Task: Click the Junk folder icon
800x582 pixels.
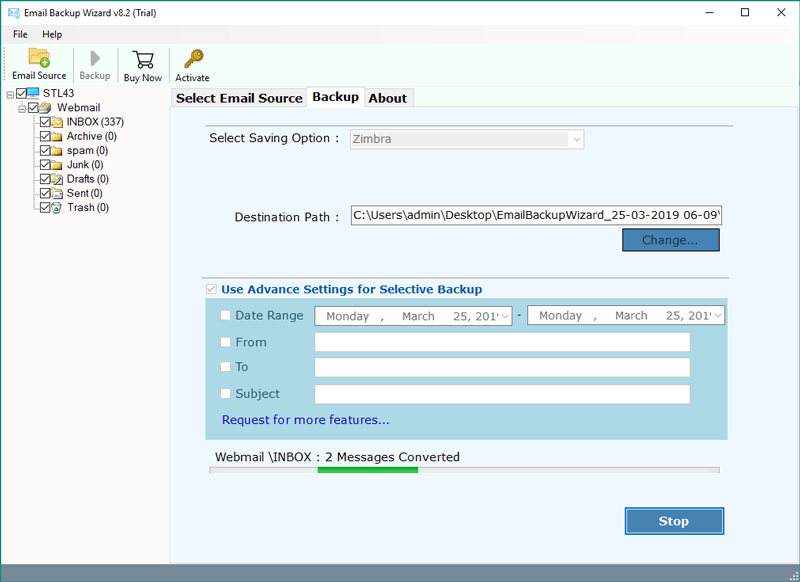Action: click(x=57, y=165)
